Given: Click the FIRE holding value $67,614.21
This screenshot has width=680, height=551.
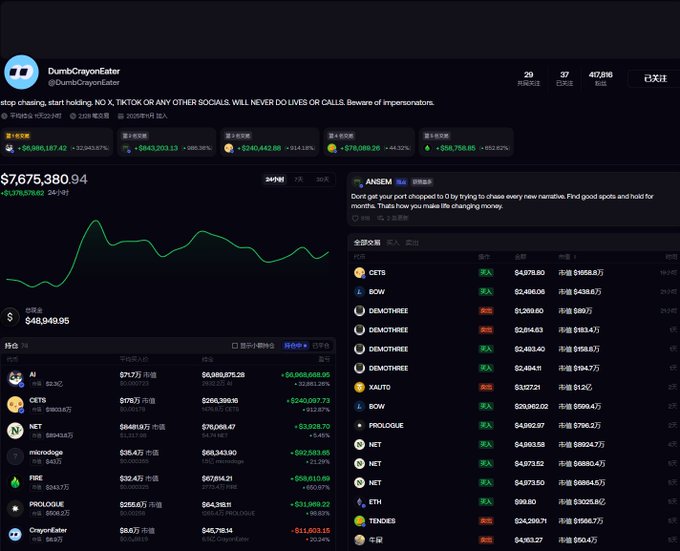Looking at the screenshot, I should click(x=217, y=479).
